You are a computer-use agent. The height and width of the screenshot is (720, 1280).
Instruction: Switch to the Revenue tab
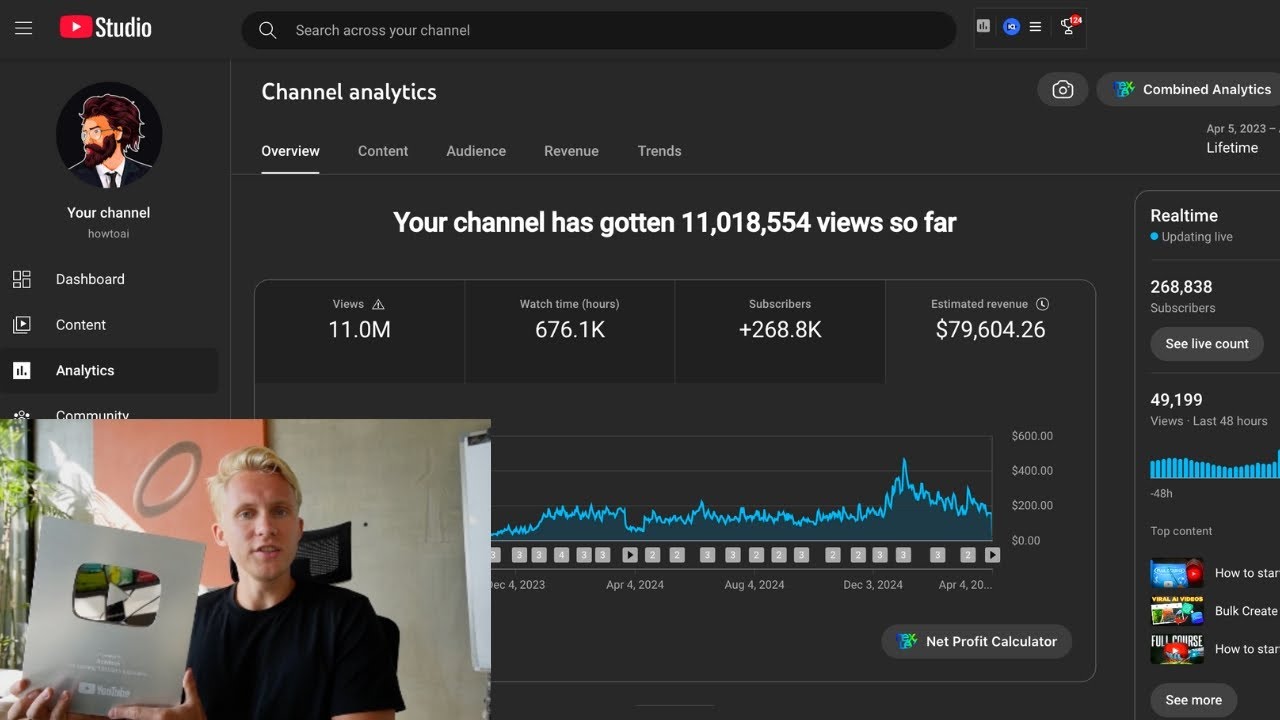571,151
